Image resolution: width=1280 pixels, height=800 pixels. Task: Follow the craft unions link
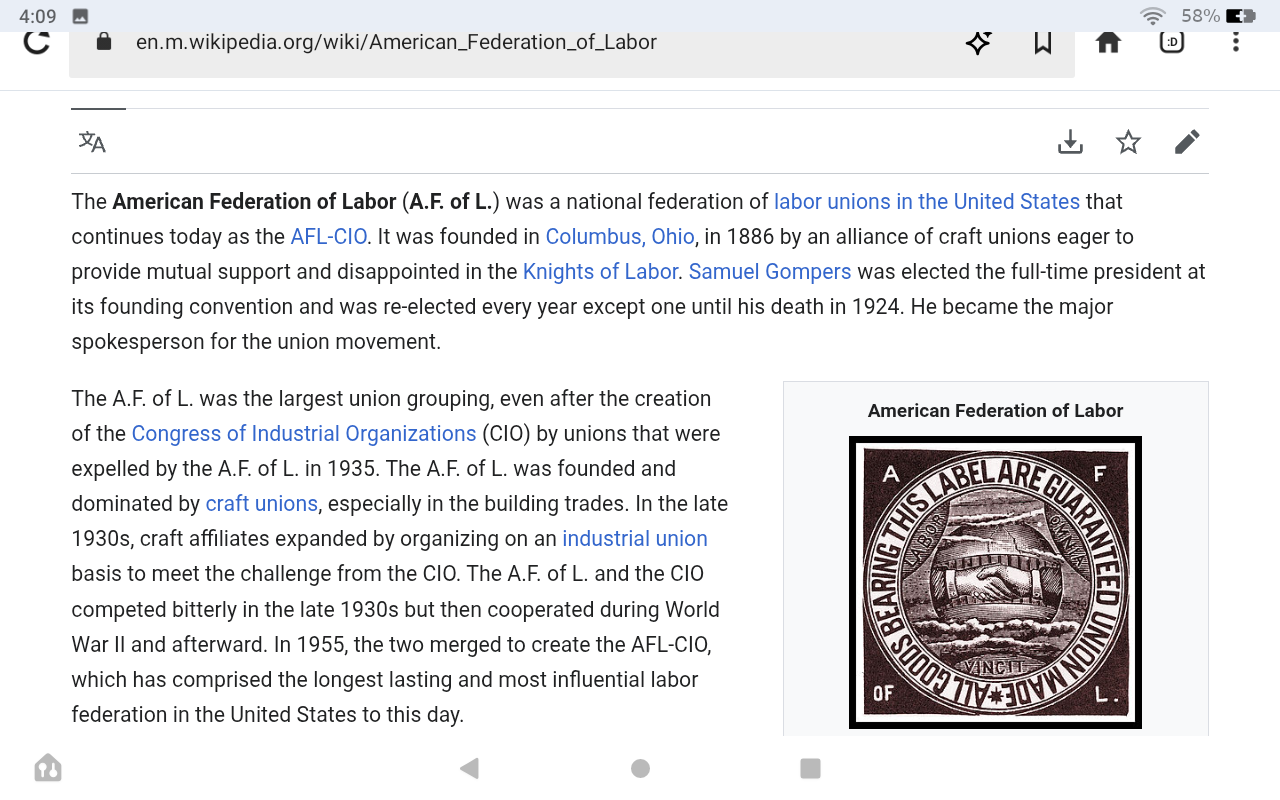262,503
